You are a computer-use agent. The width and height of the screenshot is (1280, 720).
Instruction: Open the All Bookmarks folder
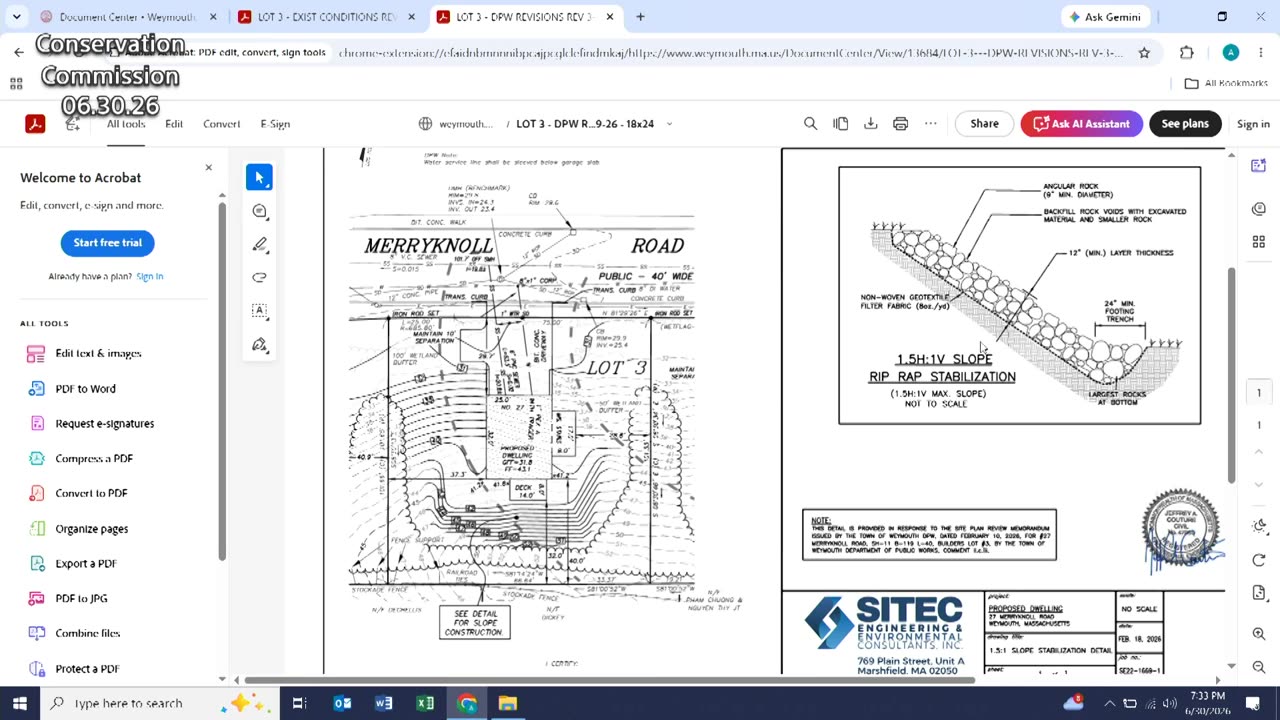click(x=1226, y=83)
